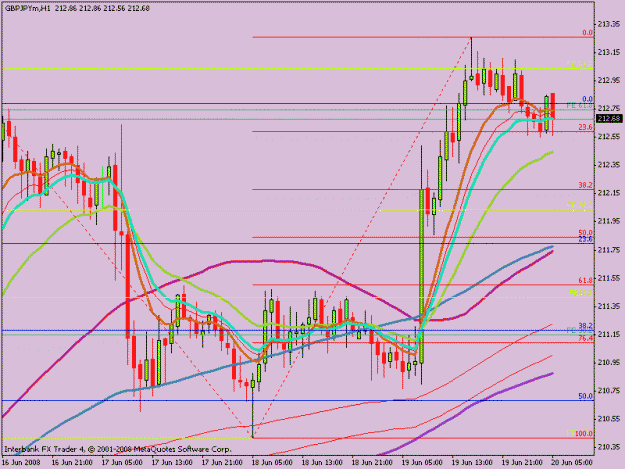Click the 18 Jun 05:00 time label
625x469 pixels.
tap(272, 463)
